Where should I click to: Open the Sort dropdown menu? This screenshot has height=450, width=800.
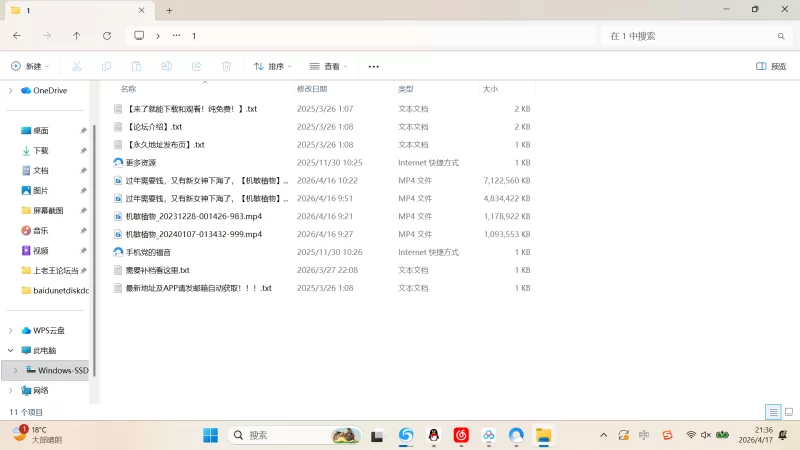(x=272, y=66)
